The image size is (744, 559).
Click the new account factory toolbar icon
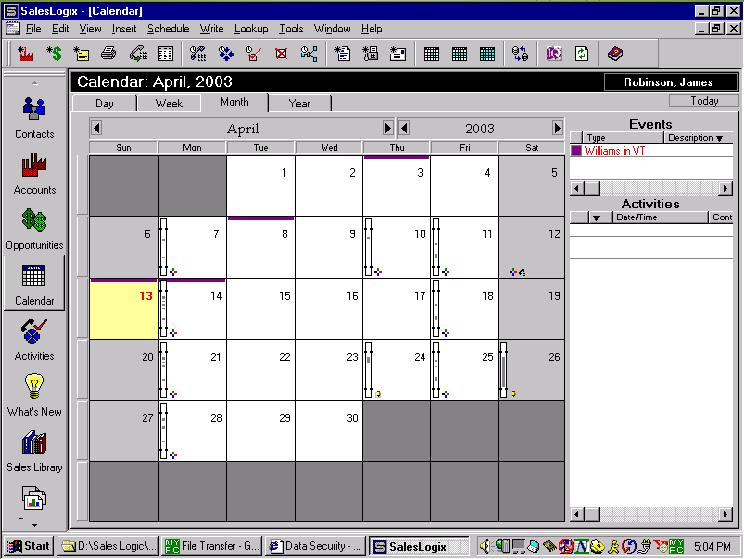pyautogui.click(x=25, y=54)
